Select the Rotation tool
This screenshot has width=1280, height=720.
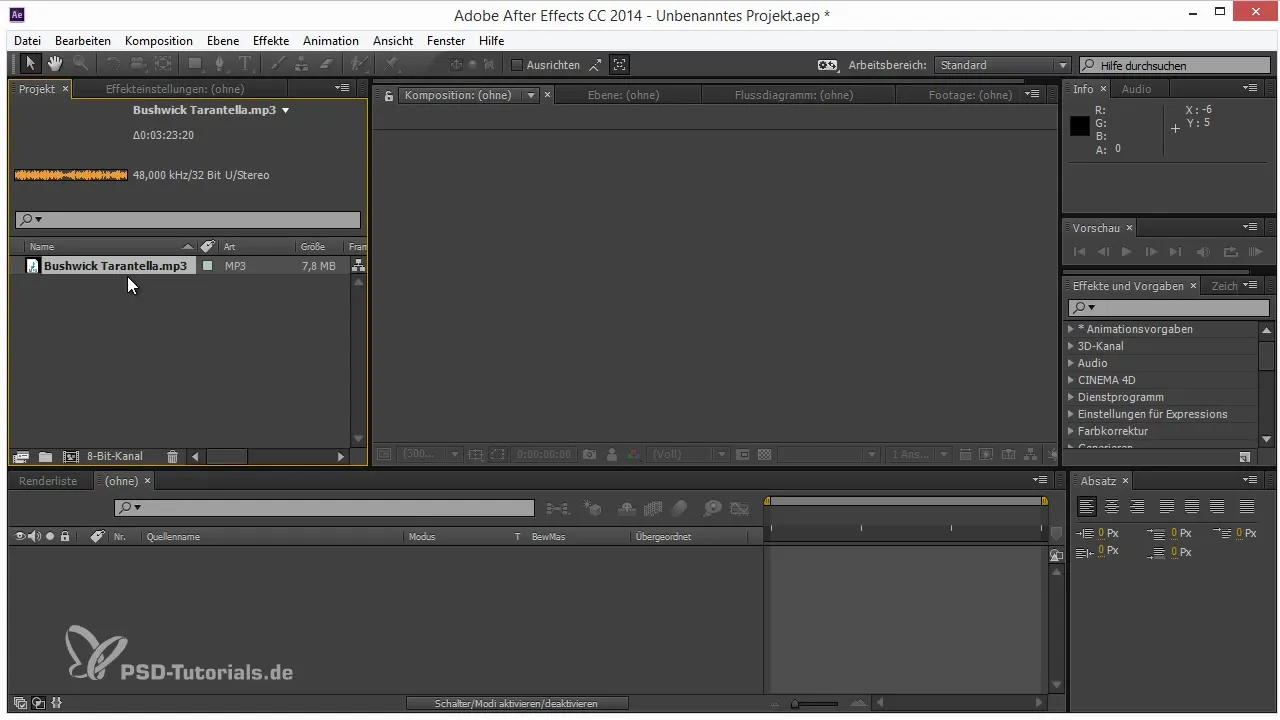click(113, 64)
